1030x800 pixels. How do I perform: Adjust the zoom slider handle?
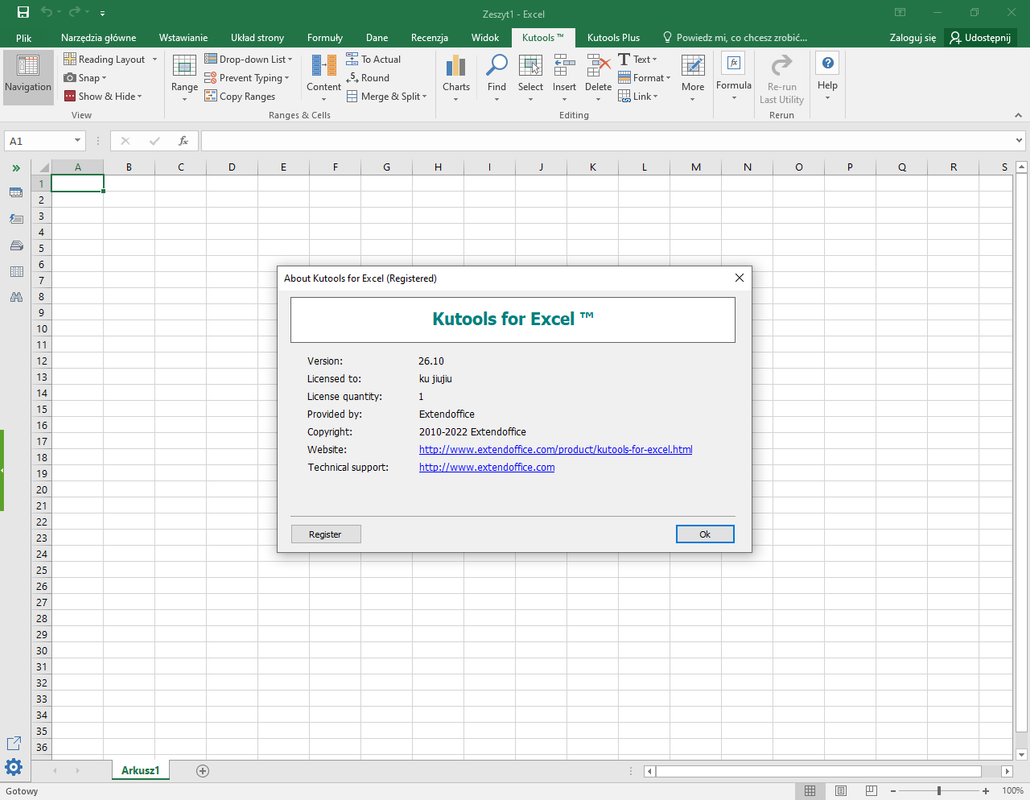click(x=939, y=791)
